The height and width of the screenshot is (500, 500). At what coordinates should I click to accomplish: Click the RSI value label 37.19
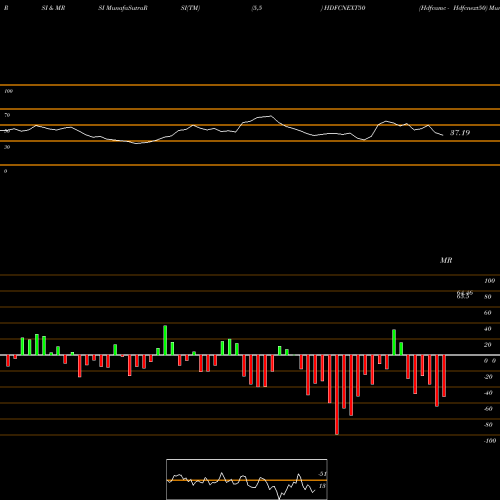[460, 133]
